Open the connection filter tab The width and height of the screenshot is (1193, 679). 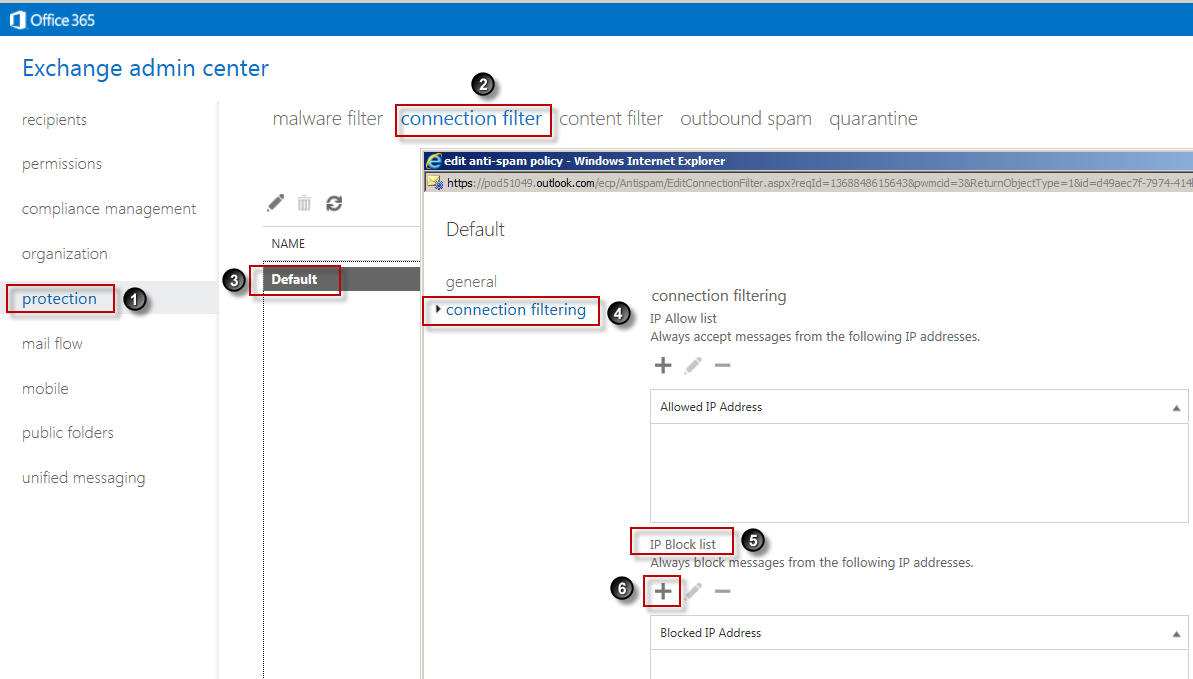[x=471, y=119]
